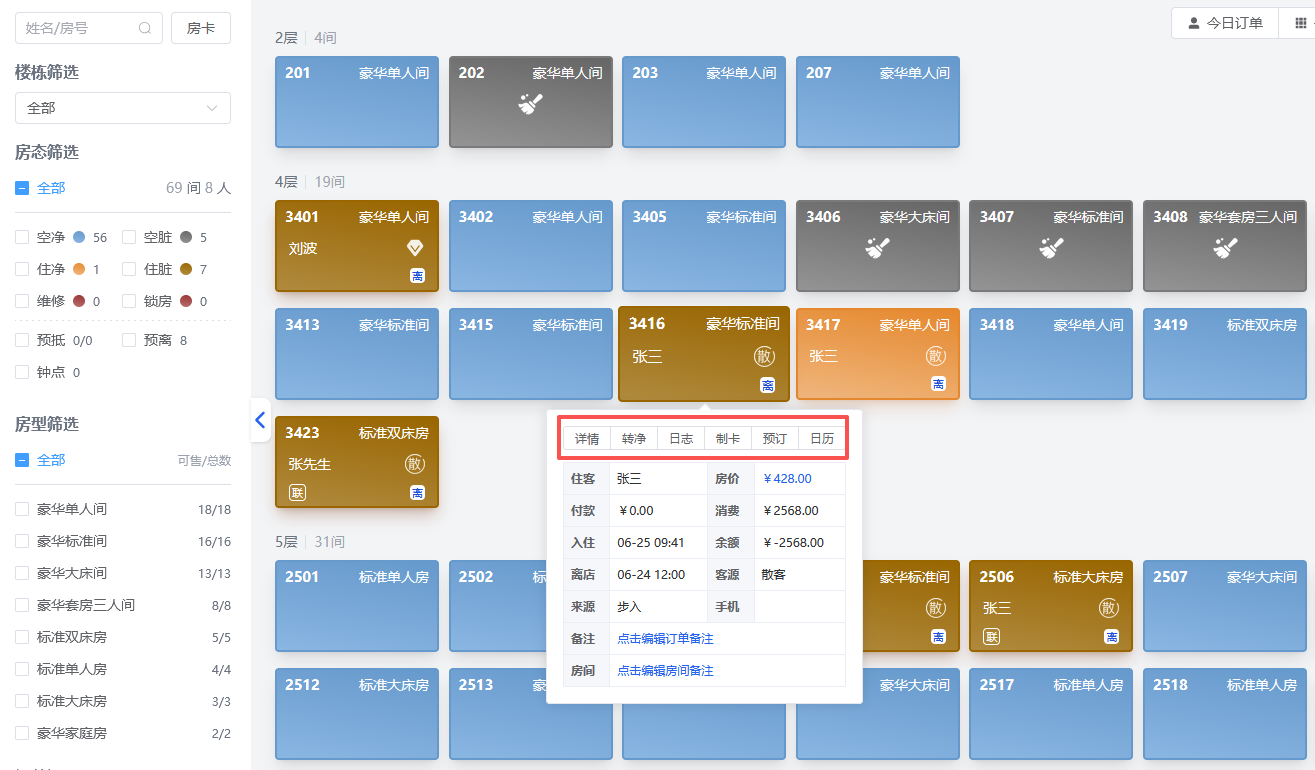Select room card 207

point(878,102)
